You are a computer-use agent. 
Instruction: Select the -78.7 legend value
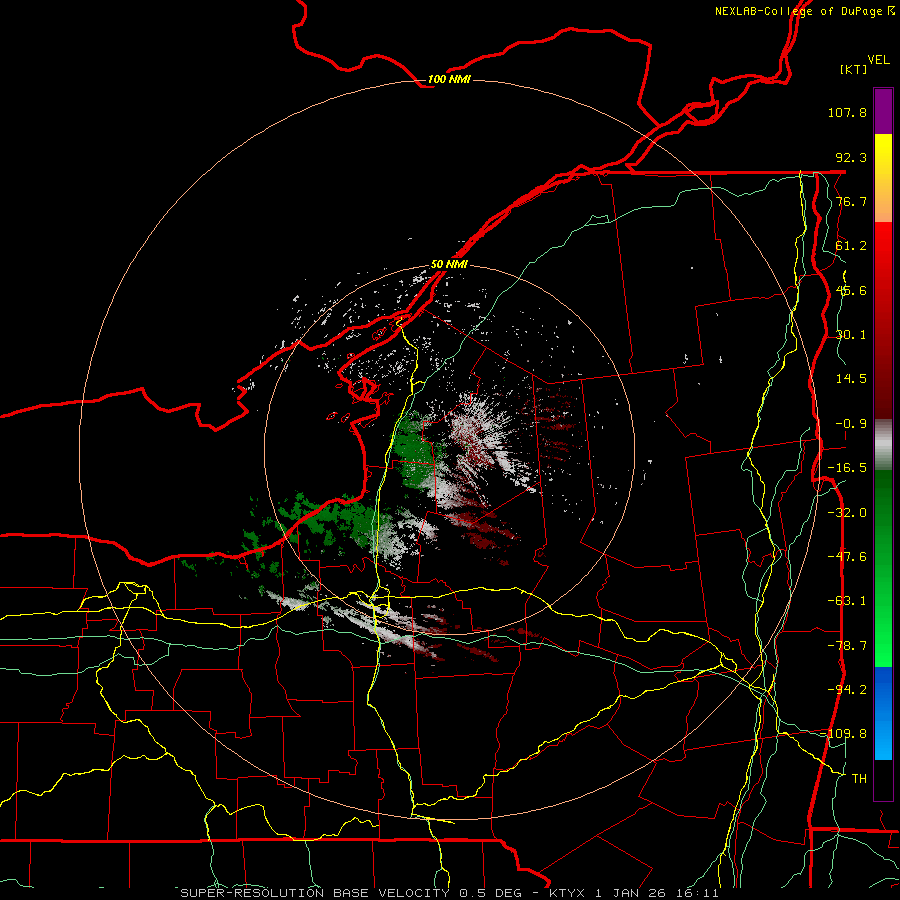[x=847, y=646]
